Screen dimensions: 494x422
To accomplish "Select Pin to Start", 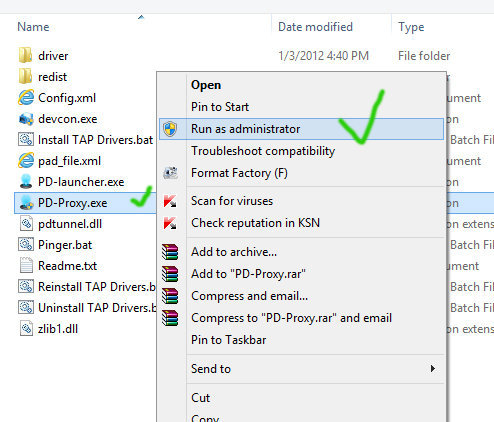I will 220,107.
